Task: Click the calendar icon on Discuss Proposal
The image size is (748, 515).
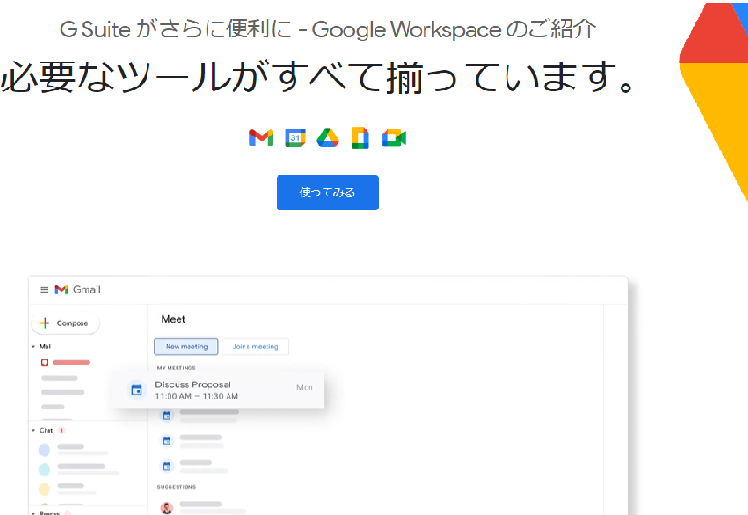Action: (136, 390)
